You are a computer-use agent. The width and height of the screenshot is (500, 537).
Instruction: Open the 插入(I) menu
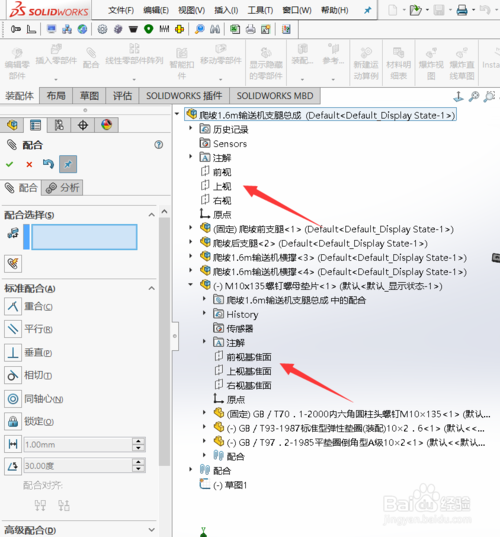pyautogui.click(x=226, y=10)
